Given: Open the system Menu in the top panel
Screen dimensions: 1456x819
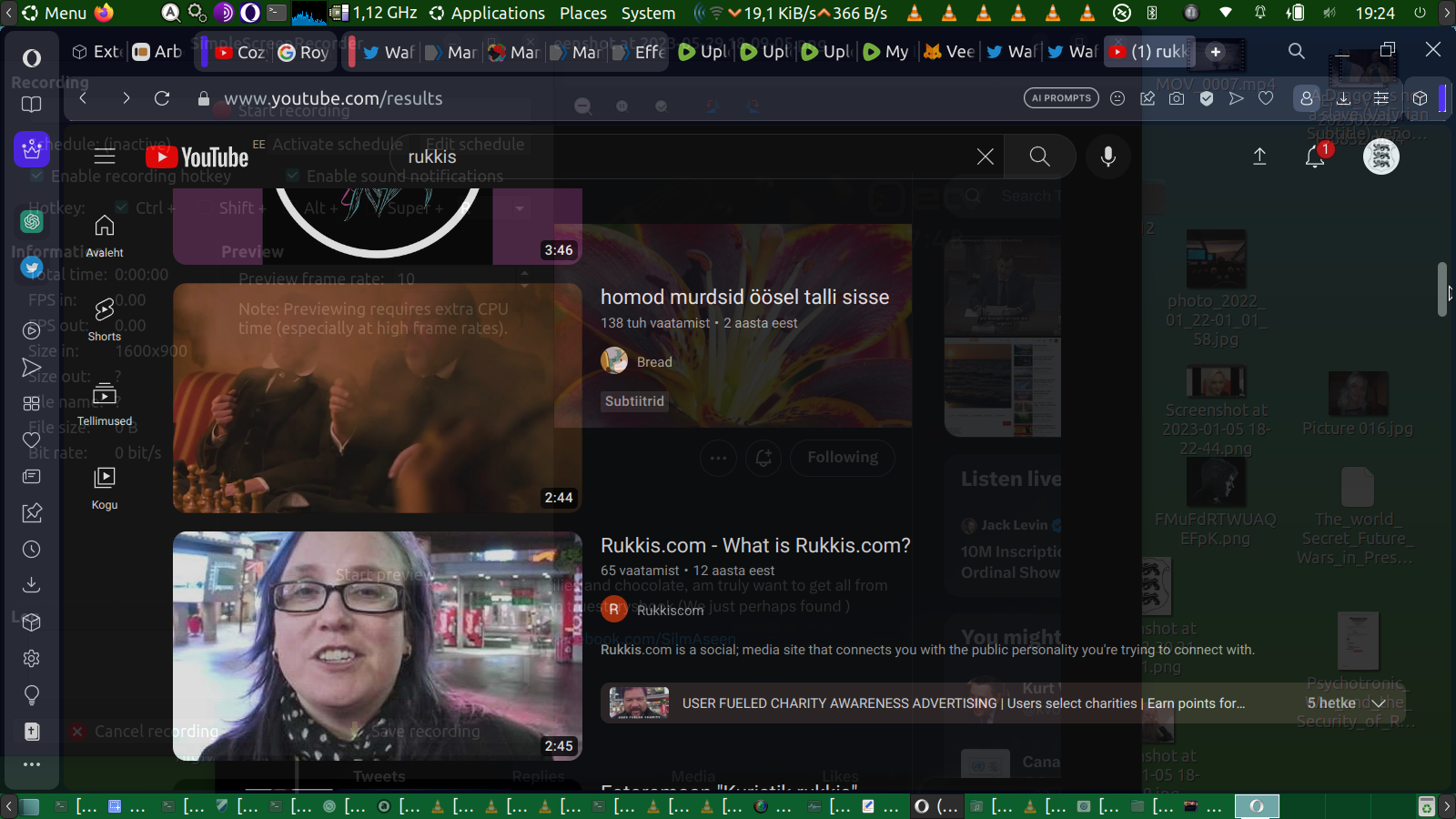Looking at the screenshot, I should click(55, 13).
